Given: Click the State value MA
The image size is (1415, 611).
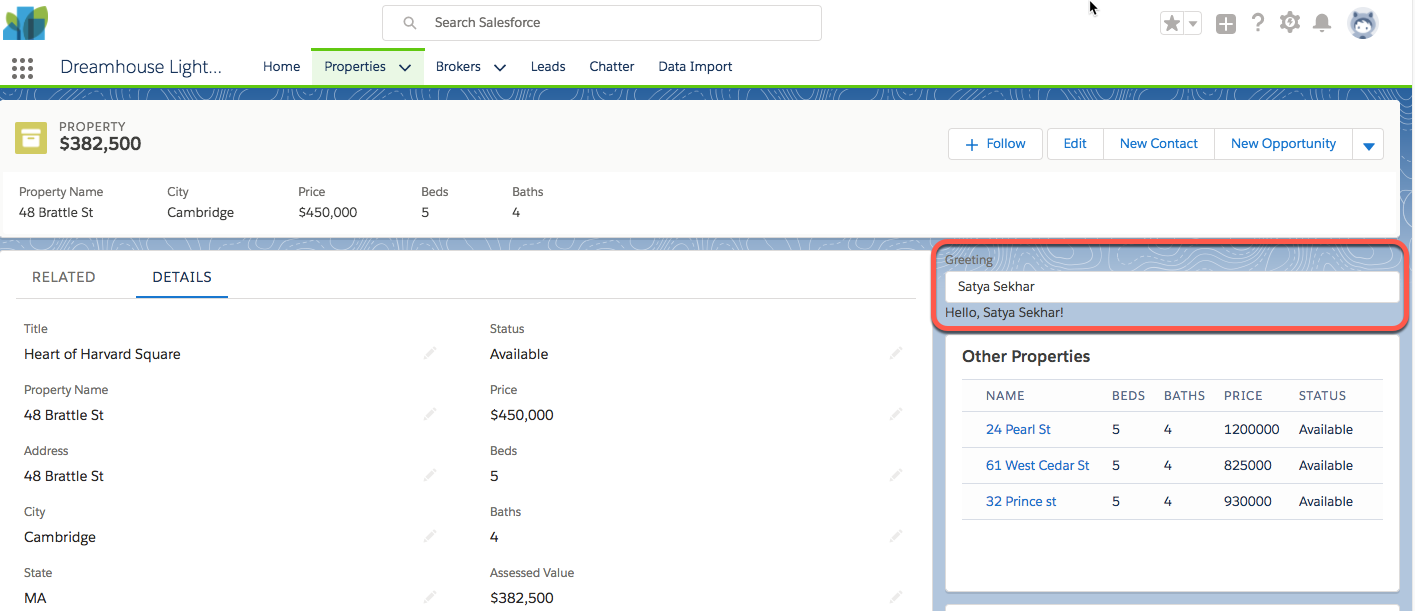Looking at the screenshot, I should 35,598.
